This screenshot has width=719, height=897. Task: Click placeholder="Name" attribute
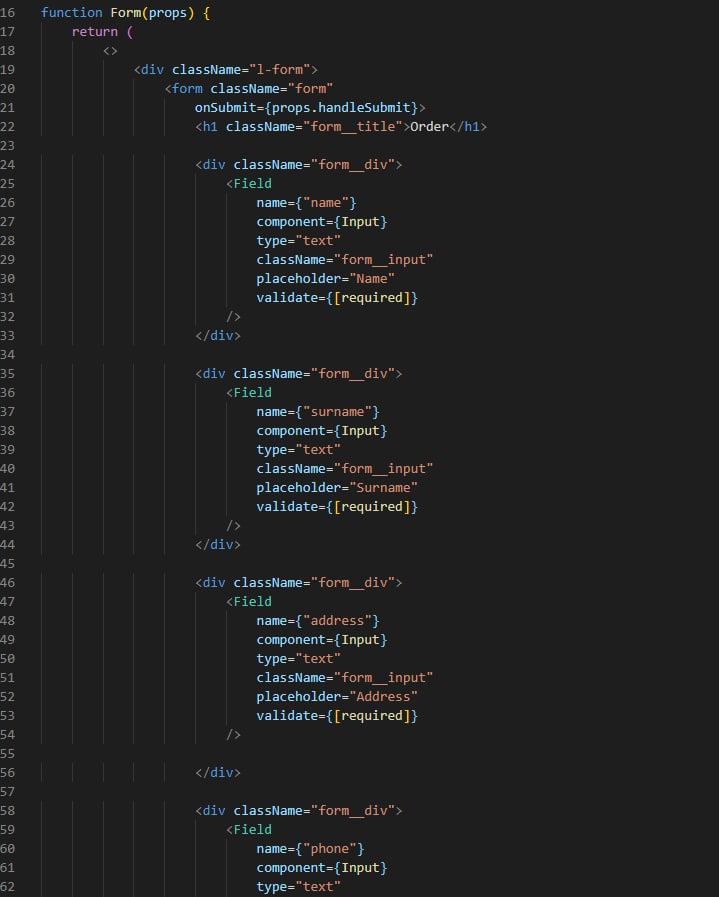coord(325,279)
